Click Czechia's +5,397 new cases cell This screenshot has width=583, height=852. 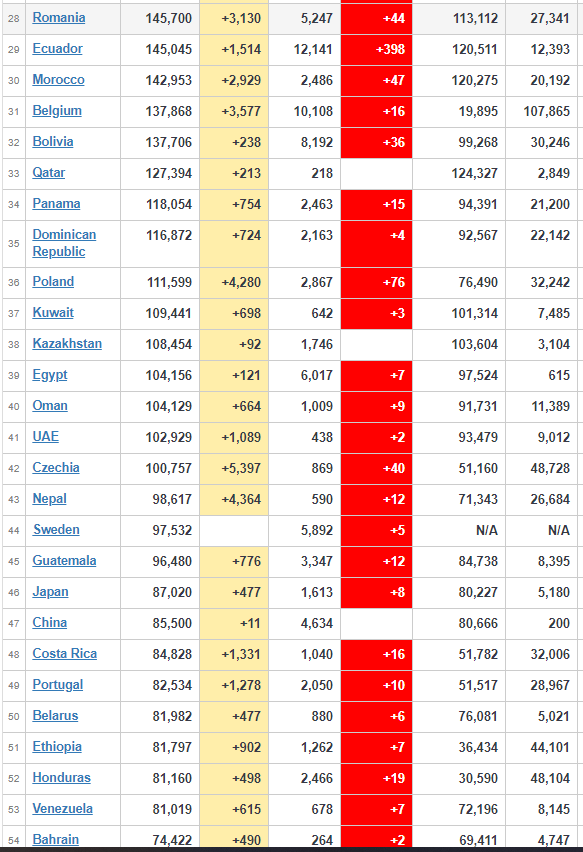tap(234, 468)
